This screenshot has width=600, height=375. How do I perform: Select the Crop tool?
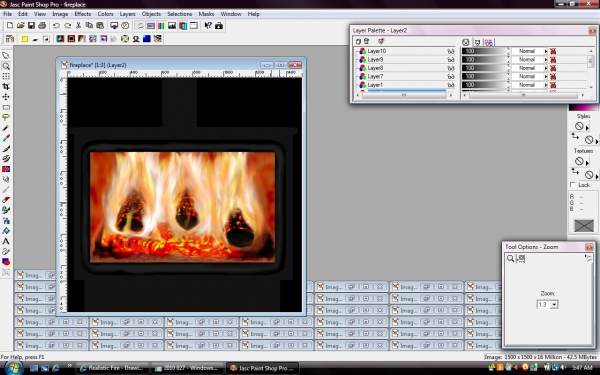pos(6,87)
